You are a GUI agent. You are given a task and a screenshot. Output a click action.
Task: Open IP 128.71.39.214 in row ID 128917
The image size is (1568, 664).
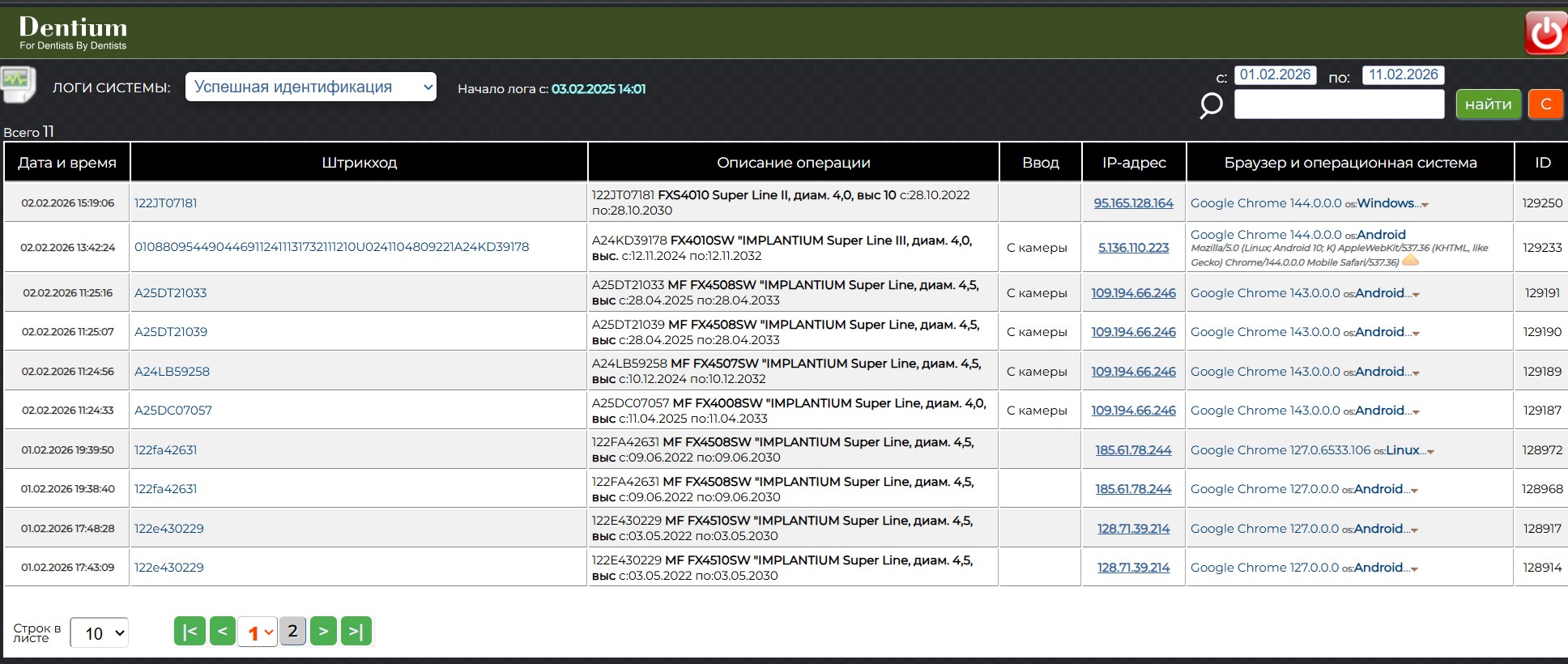(1134, 528)
